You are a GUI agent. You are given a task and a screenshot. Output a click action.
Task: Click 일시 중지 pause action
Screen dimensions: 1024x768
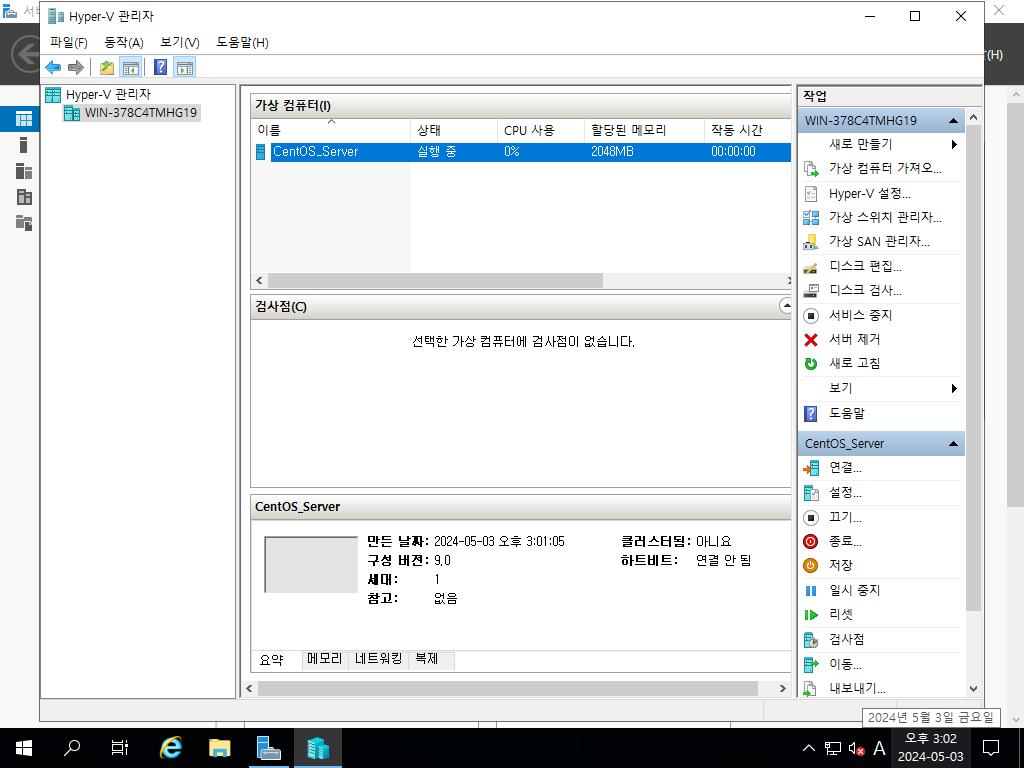click(x=854, y=590)
